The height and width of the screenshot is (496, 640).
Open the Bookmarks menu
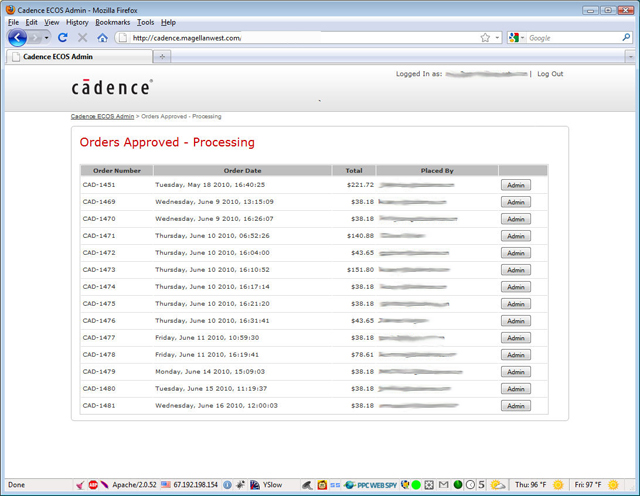point(113,22)
